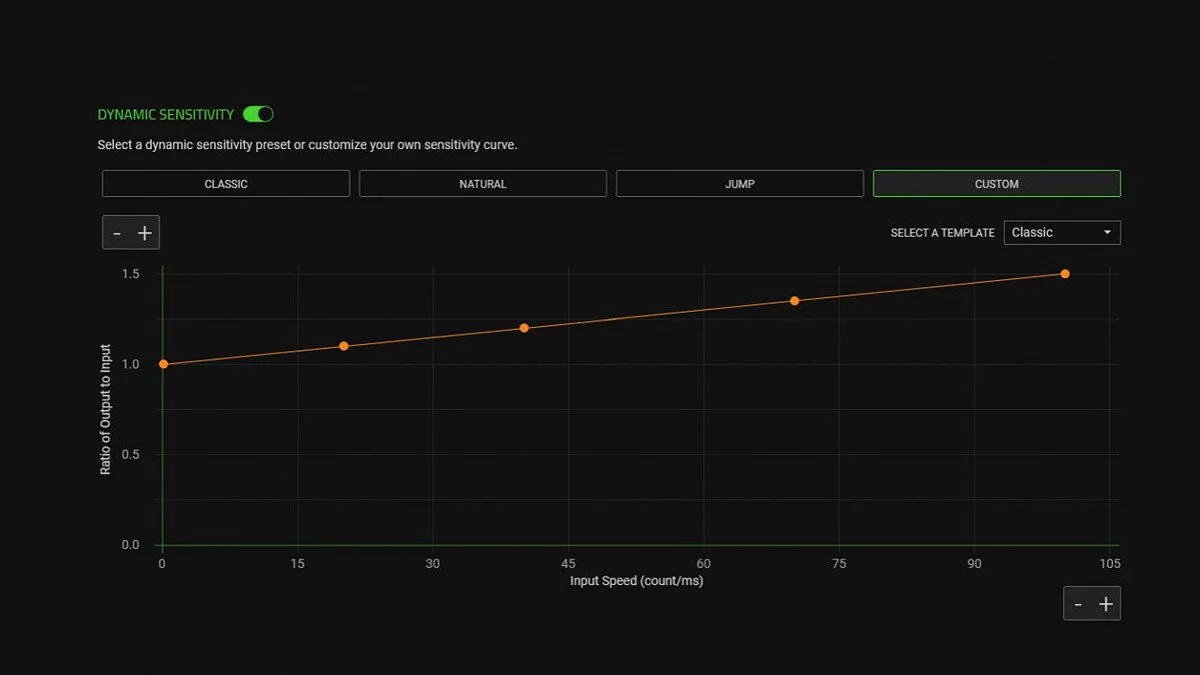Activate the Custom preset button
Viewport: 1200px width, 675px height.
coord(997,184)
